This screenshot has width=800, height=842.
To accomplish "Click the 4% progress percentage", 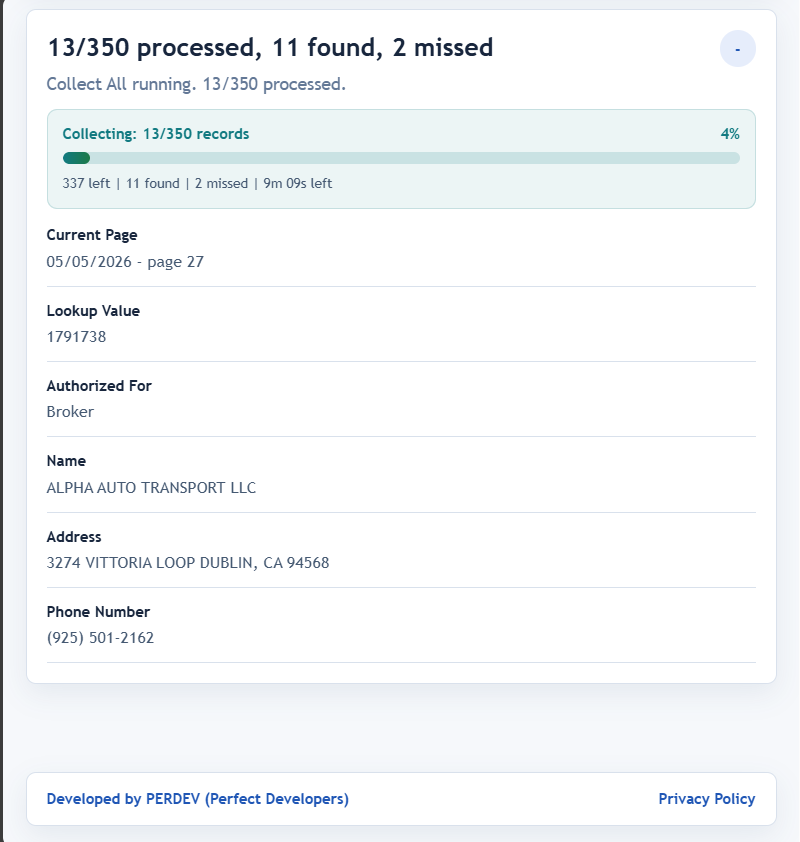I will tap(730, 134).
